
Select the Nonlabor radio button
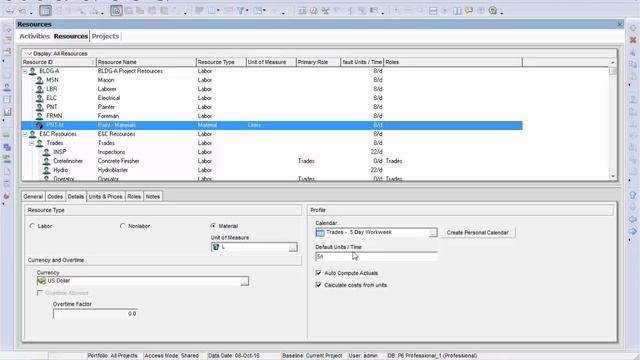(123, 226)
